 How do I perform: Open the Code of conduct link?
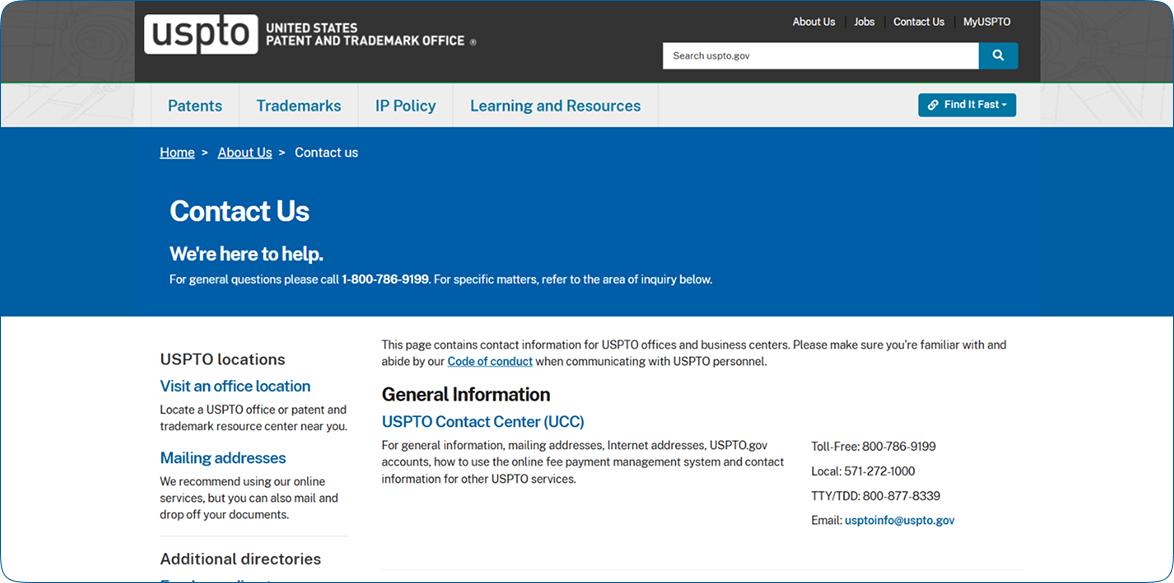click(x=490, y=361)
